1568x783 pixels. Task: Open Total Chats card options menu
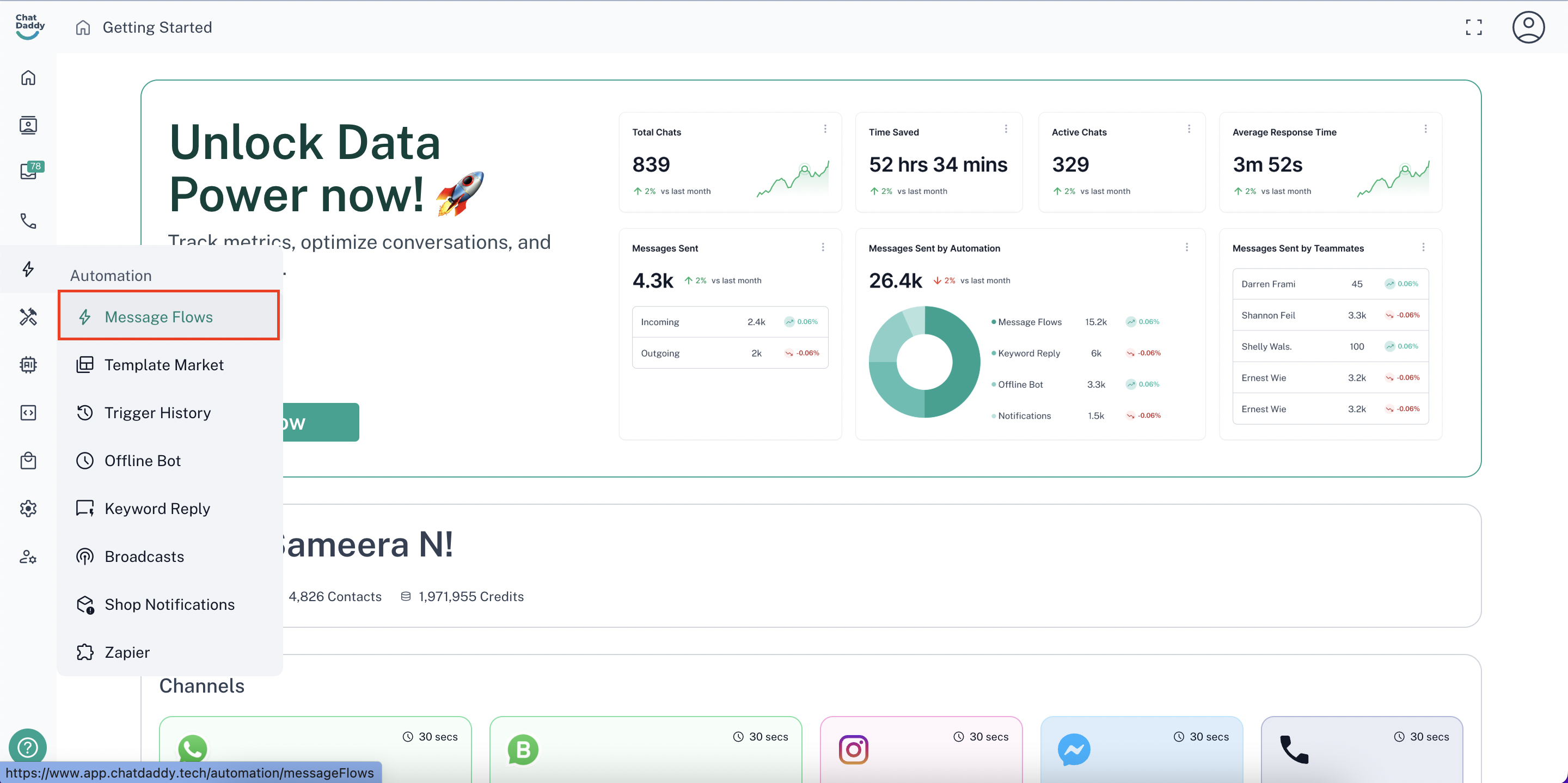[825, 129]
